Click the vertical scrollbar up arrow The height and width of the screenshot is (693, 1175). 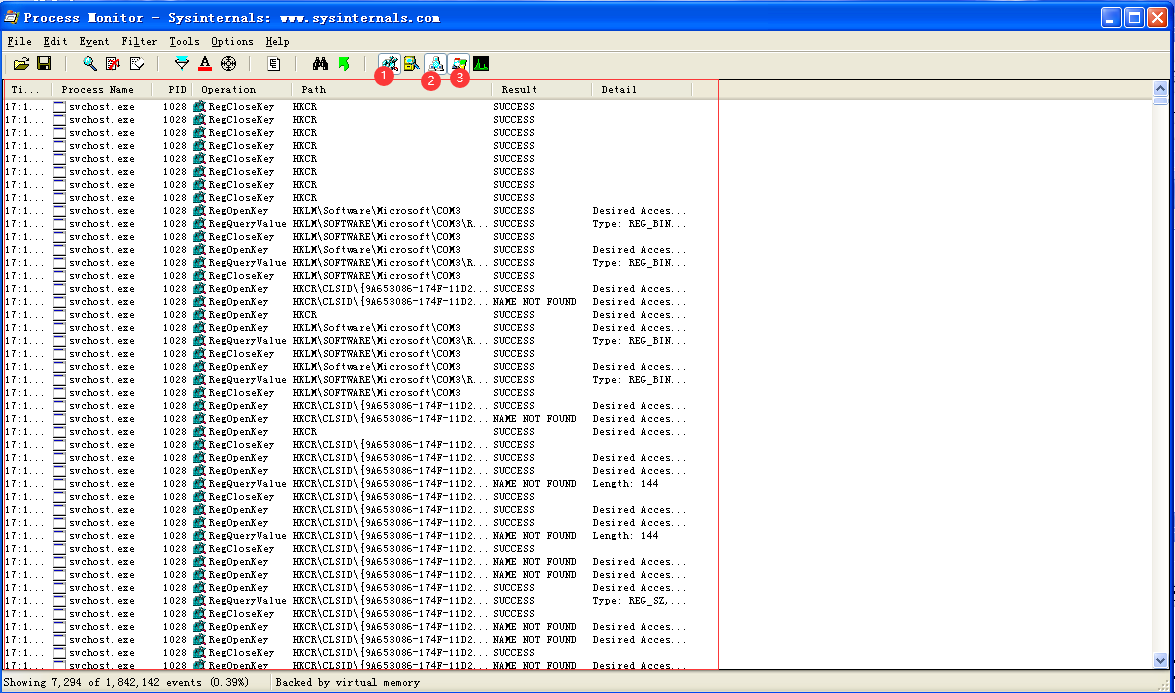coord(1160,88)
